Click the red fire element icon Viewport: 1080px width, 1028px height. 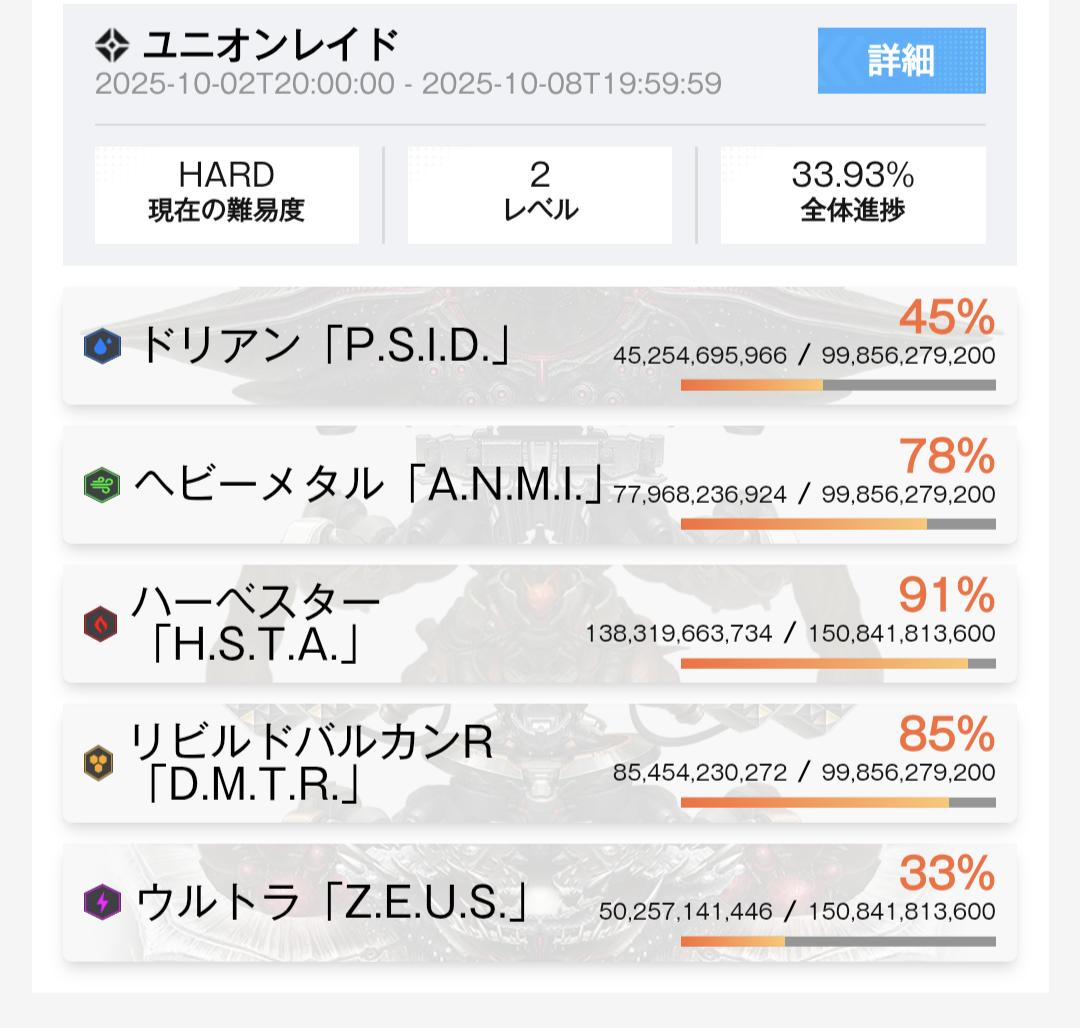click(x=101, y=625)
